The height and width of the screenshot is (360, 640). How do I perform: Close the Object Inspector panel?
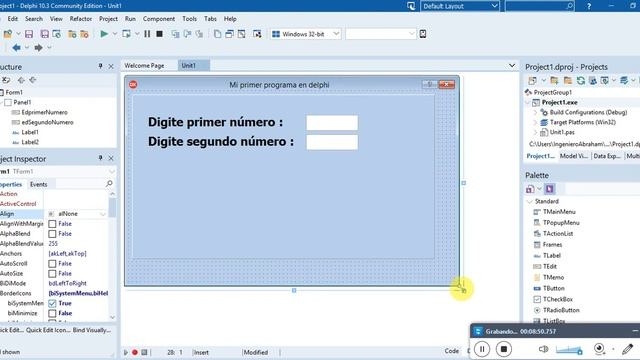111,158
